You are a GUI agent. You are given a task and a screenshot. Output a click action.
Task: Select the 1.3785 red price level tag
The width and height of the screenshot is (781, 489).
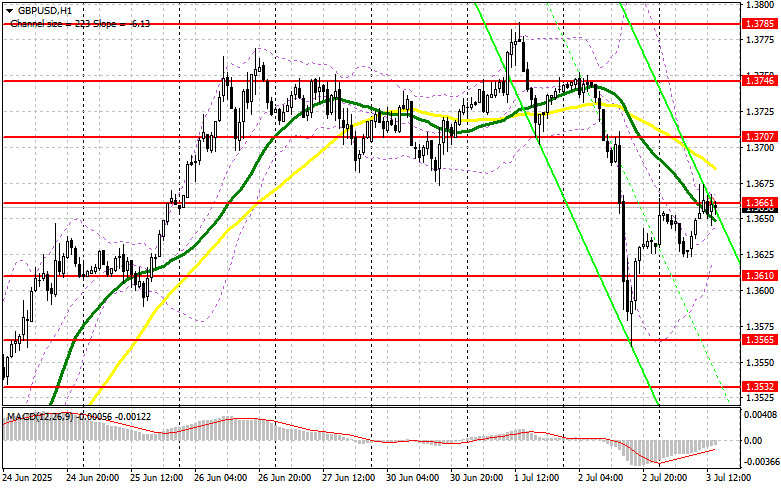click(x=760, y=23)
